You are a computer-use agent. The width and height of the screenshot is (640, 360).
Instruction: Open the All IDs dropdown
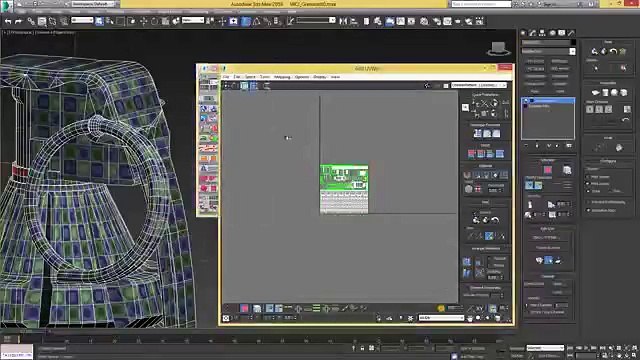click(441, 318)
